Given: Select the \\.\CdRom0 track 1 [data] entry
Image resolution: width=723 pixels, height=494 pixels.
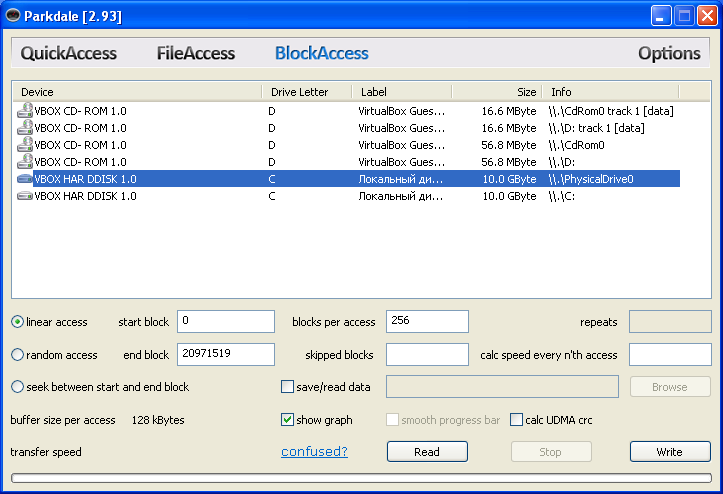Looking at the screenshot, I should [x=611, y=111].
